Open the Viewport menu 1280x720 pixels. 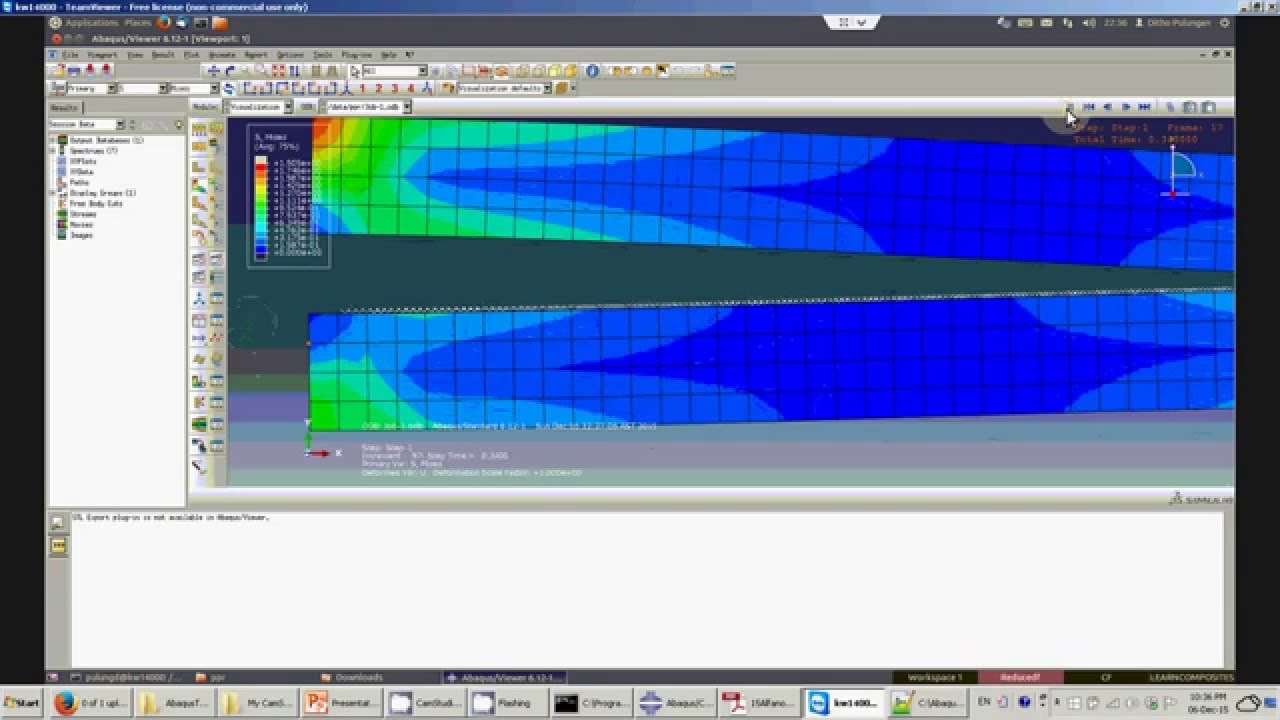[102, 54]
